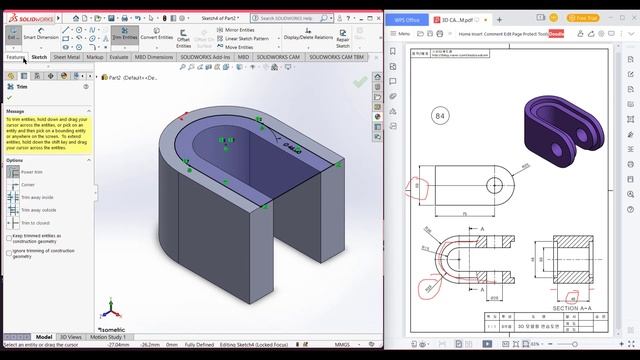Enable Keep trimmed entities as construction geometry

click(x=9, y=238)
